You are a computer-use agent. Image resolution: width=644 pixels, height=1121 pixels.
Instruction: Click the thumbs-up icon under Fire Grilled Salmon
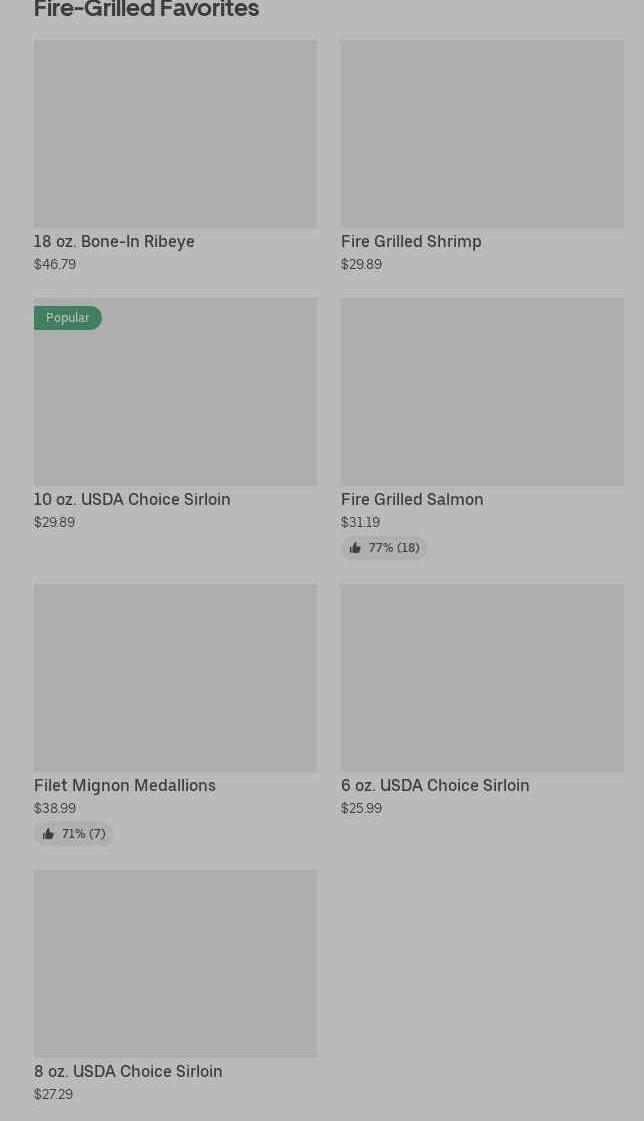[x=355, y=548]
